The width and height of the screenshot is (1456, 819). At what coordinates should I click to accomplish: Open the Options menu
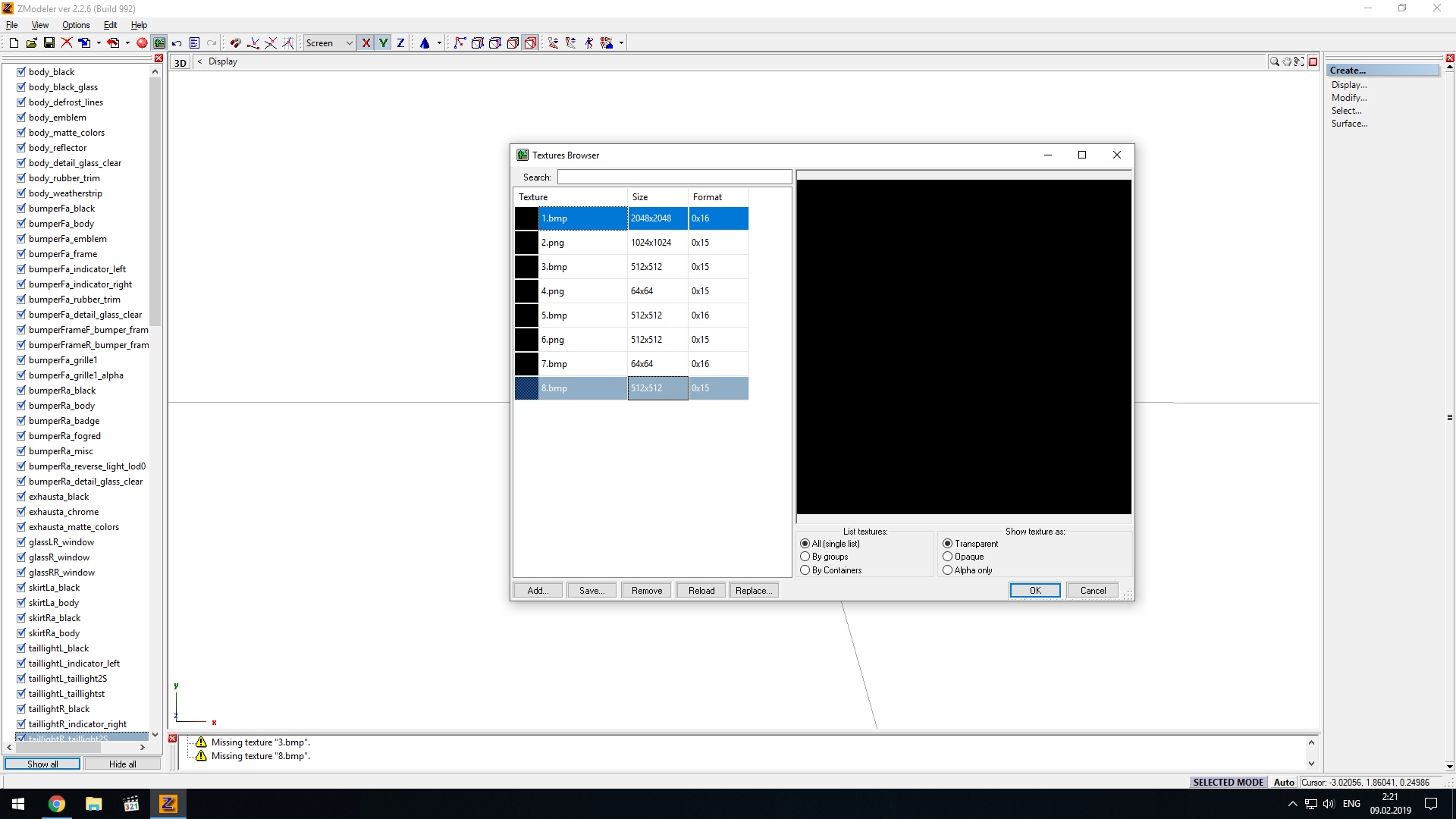76,25
